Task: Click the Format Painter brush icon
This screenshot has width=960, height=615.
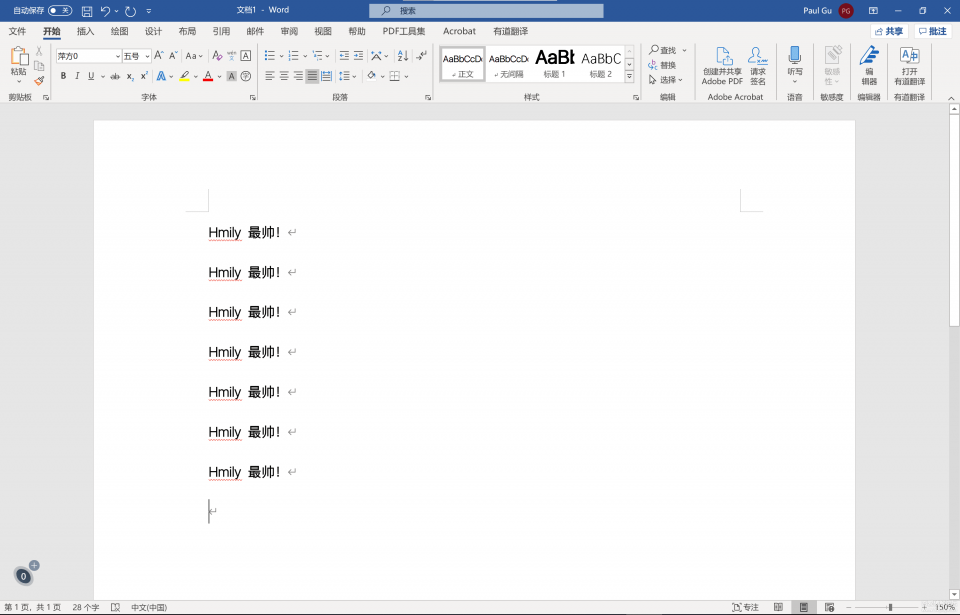Action: tap(39, 80)
